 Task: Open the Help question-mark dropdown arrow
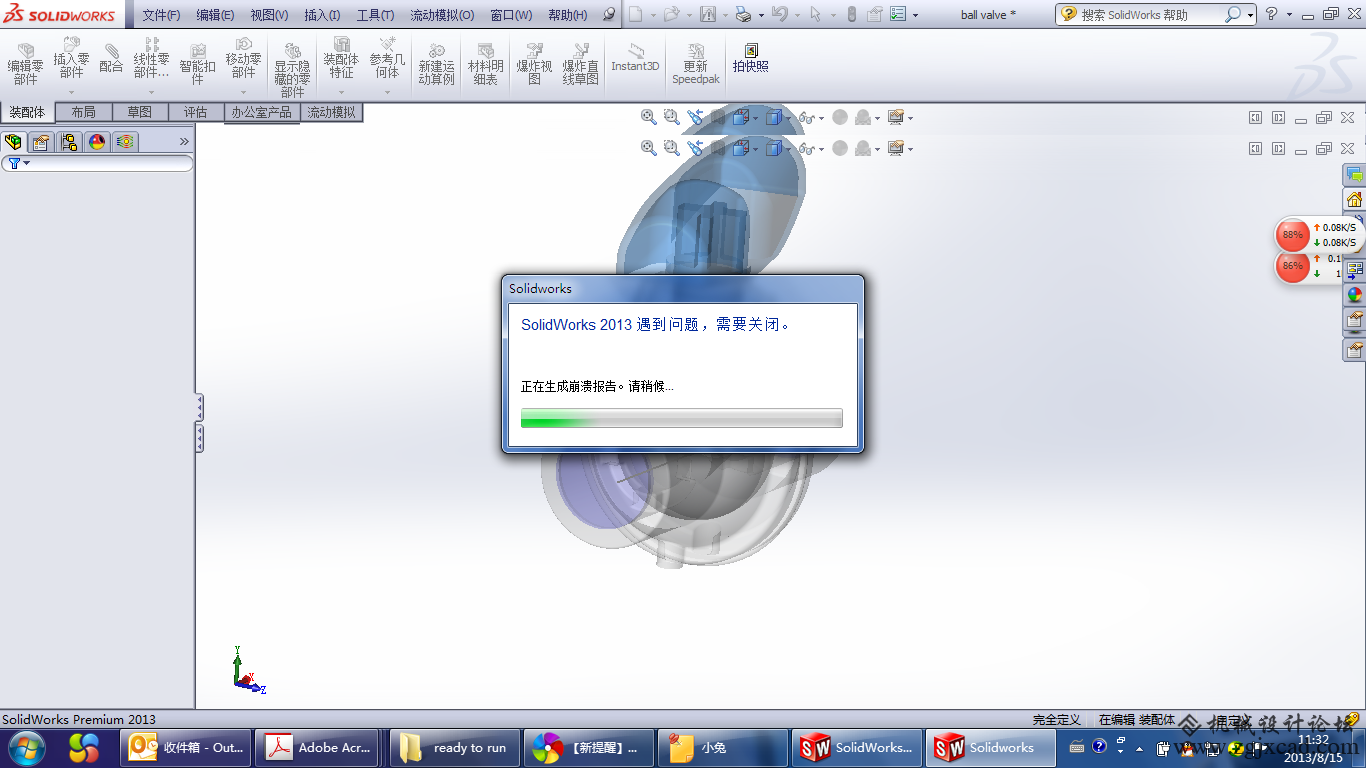1289,15
